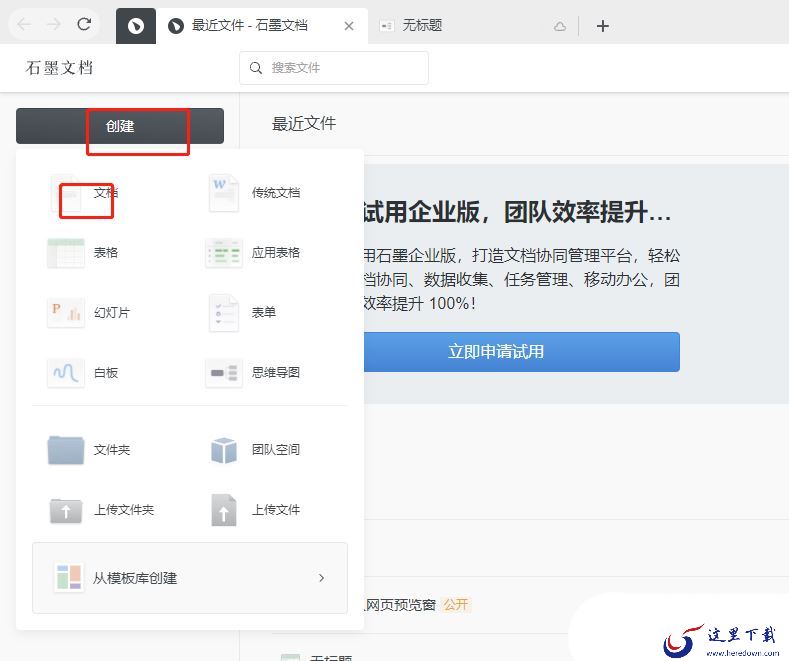Choose 表格 in the create menu

point(106,253)
